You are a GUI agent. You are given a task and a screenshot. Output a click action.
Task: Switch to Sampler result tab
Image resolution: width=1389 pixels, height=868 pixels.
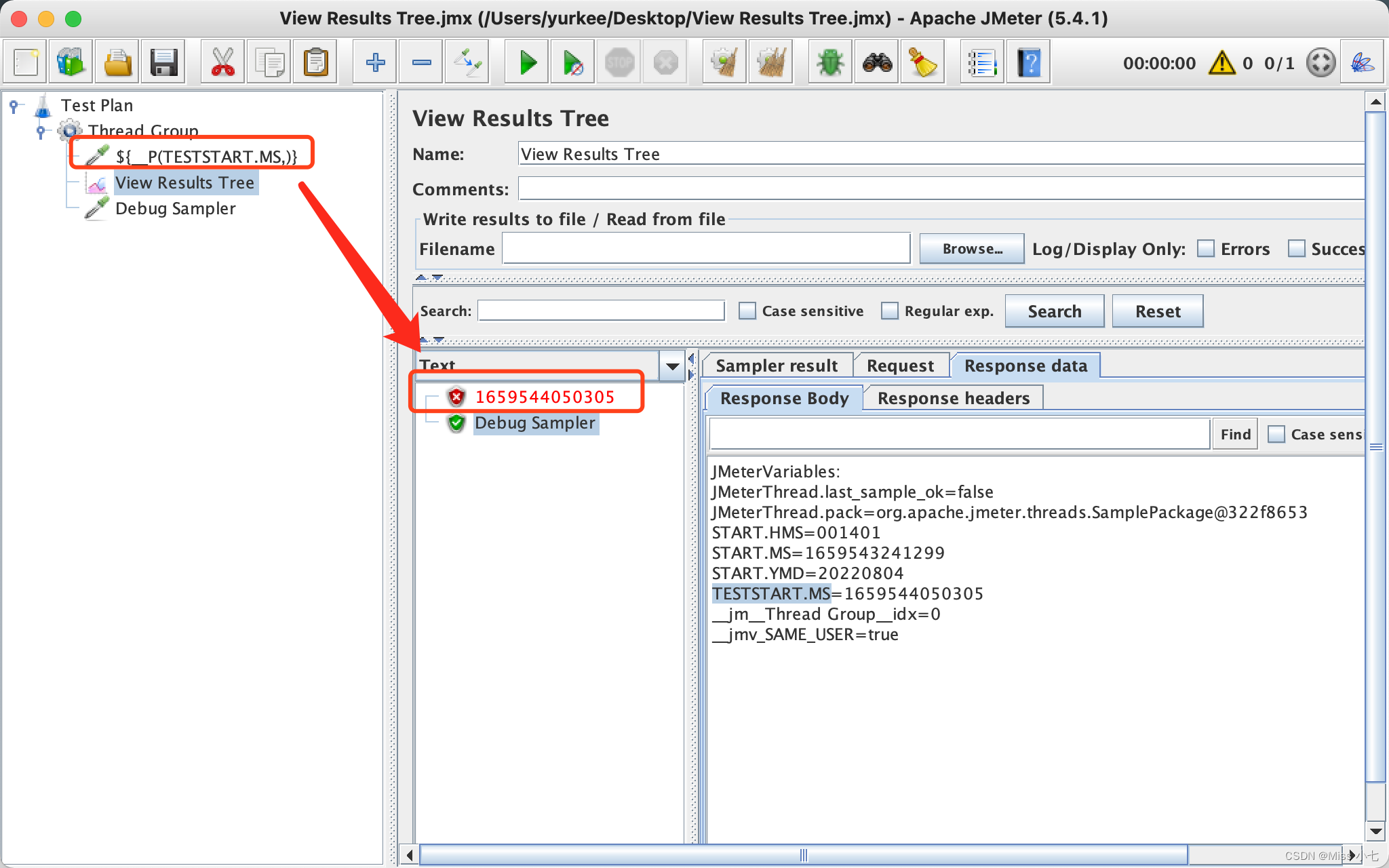(777, 366)
